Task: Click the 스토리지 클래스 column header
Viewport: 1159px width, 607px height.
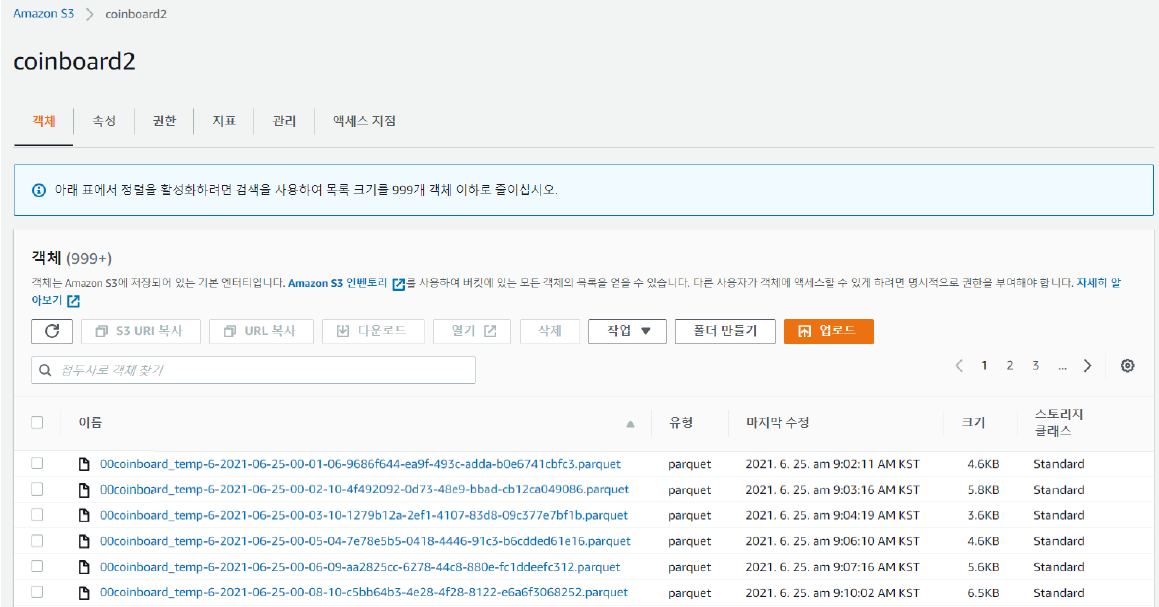Action: click(x=1058, y=422)
